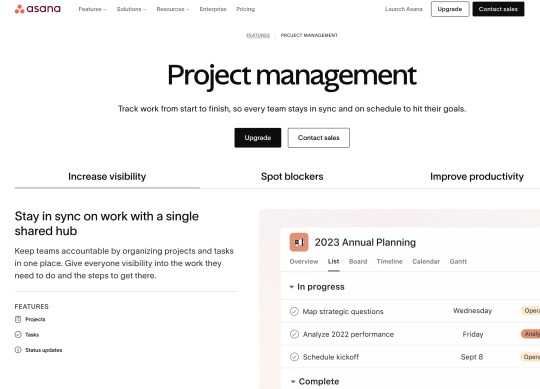The width and height of the screenshot is (540, 389).
Task: Toggle Schedule kickoff task completion circle
Action: (x=294, y=357)
